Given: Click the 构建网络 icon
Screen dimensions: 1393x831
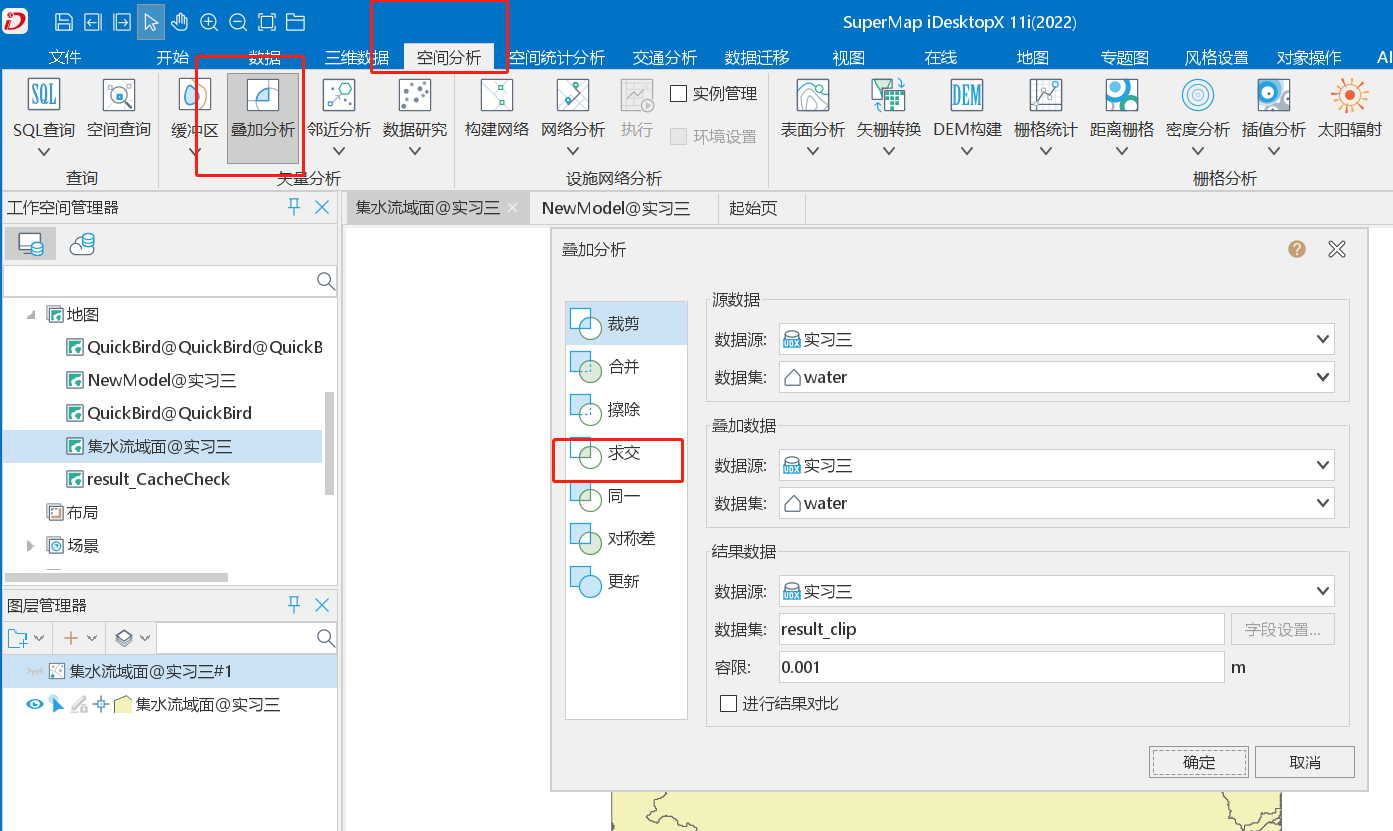Looking at the screenshot, I should [x=497, y=96].
